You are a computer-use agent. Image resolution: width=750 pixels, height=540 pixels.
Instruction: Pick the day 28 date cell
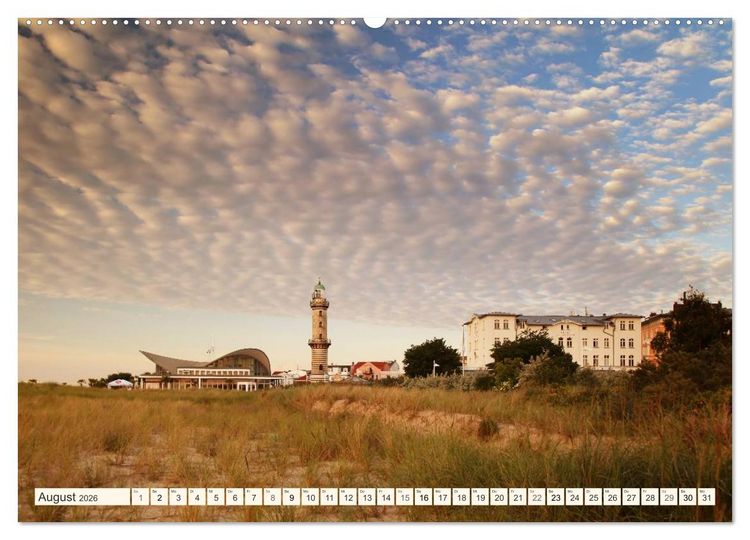(x=650, y=496)
